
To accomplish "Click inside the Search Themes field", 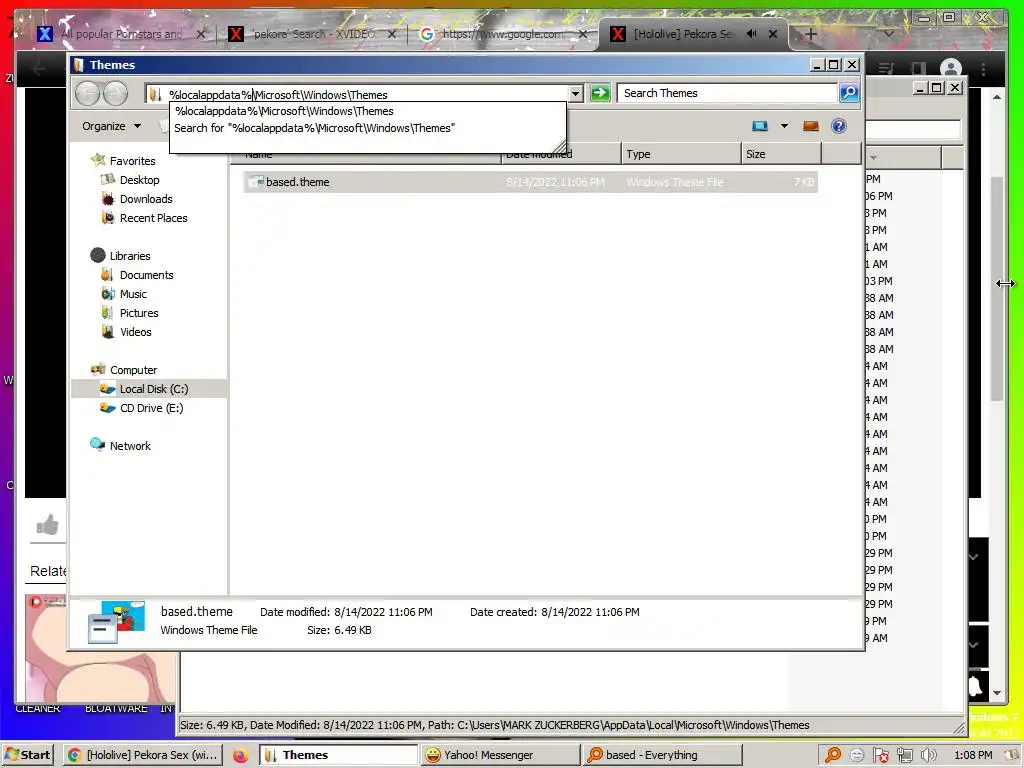I will (728, 93).
